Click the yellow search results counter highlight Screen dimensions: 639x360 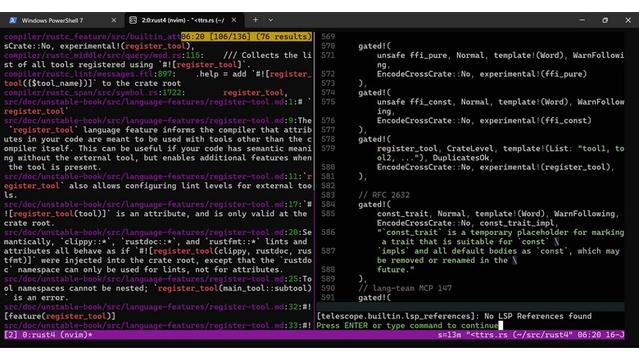coord(247,37)
